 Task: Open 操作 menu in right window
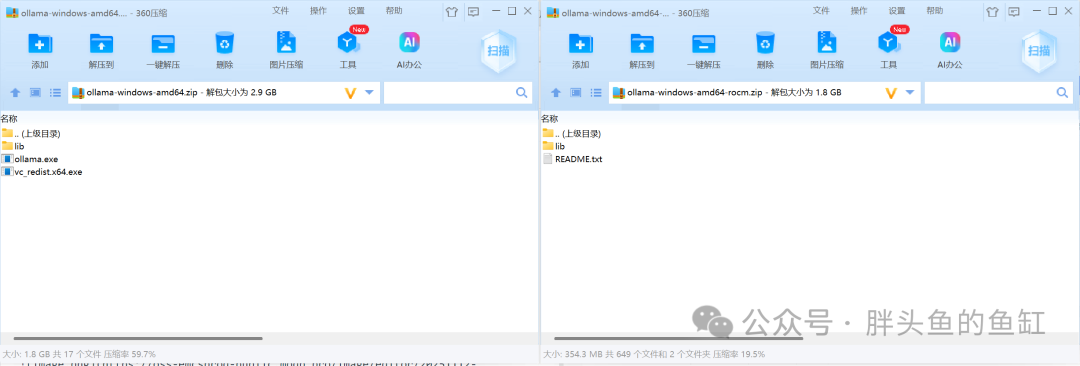(x=859, y=10)
